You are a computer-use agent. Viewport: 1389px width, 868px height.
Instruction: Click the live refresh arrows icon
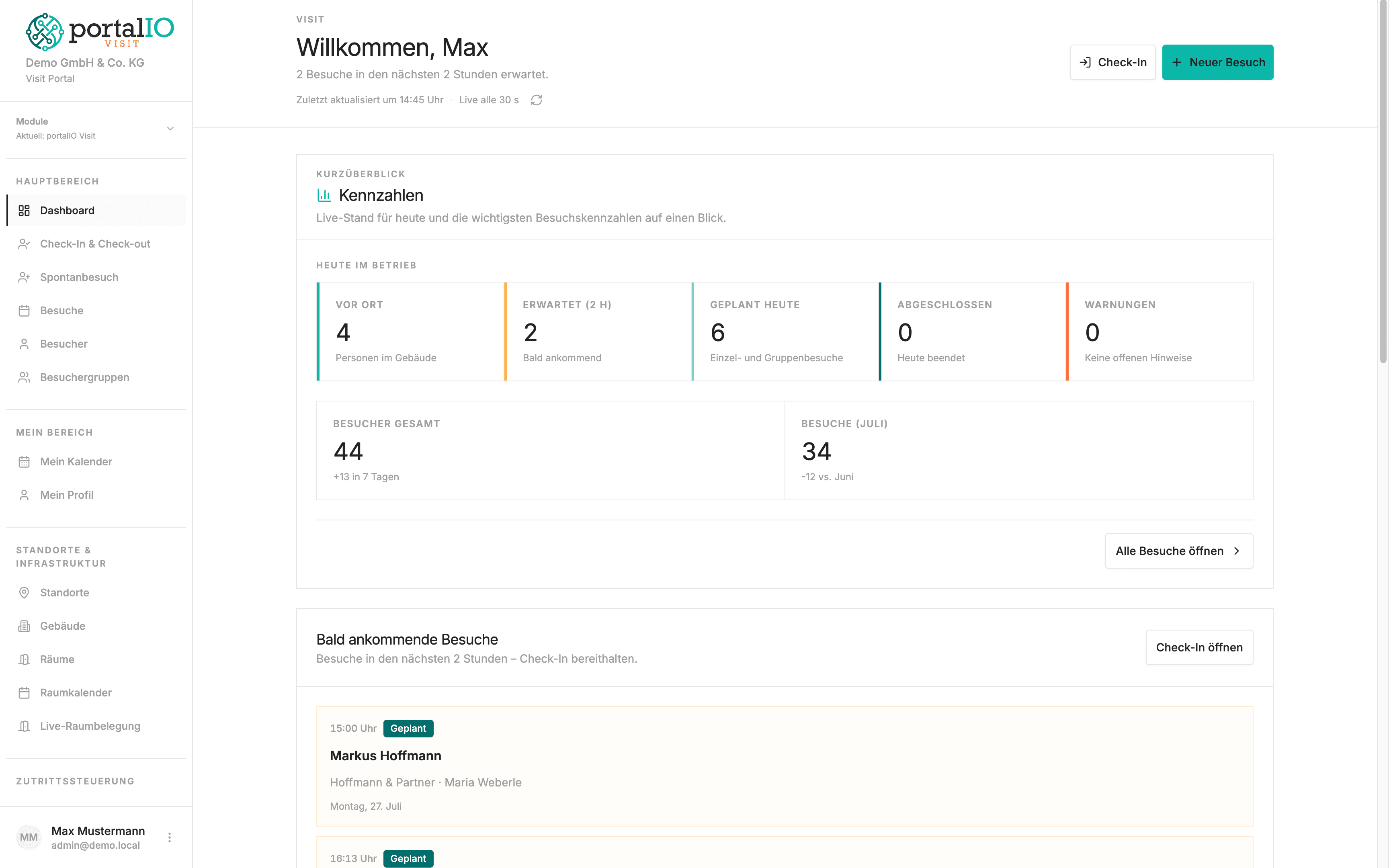537,100
